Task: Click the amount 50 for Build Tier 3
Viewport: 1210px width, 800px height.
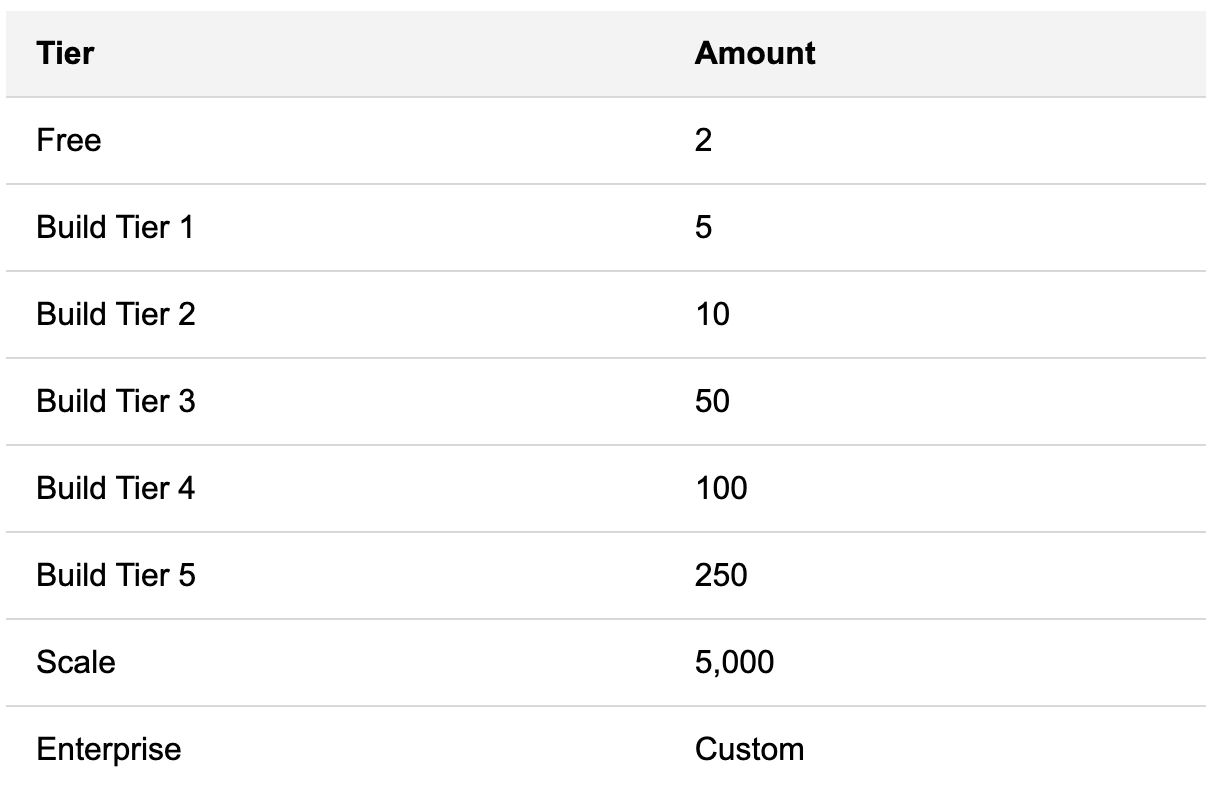Action: [x=712, y=401]
